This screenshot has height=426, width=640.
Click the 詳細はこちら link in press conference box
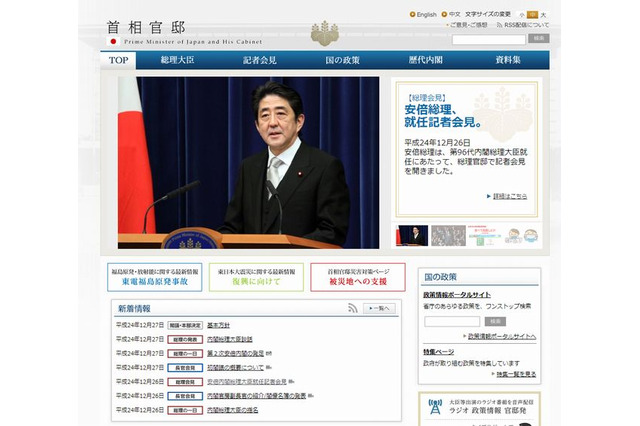(x=510, y=196)
